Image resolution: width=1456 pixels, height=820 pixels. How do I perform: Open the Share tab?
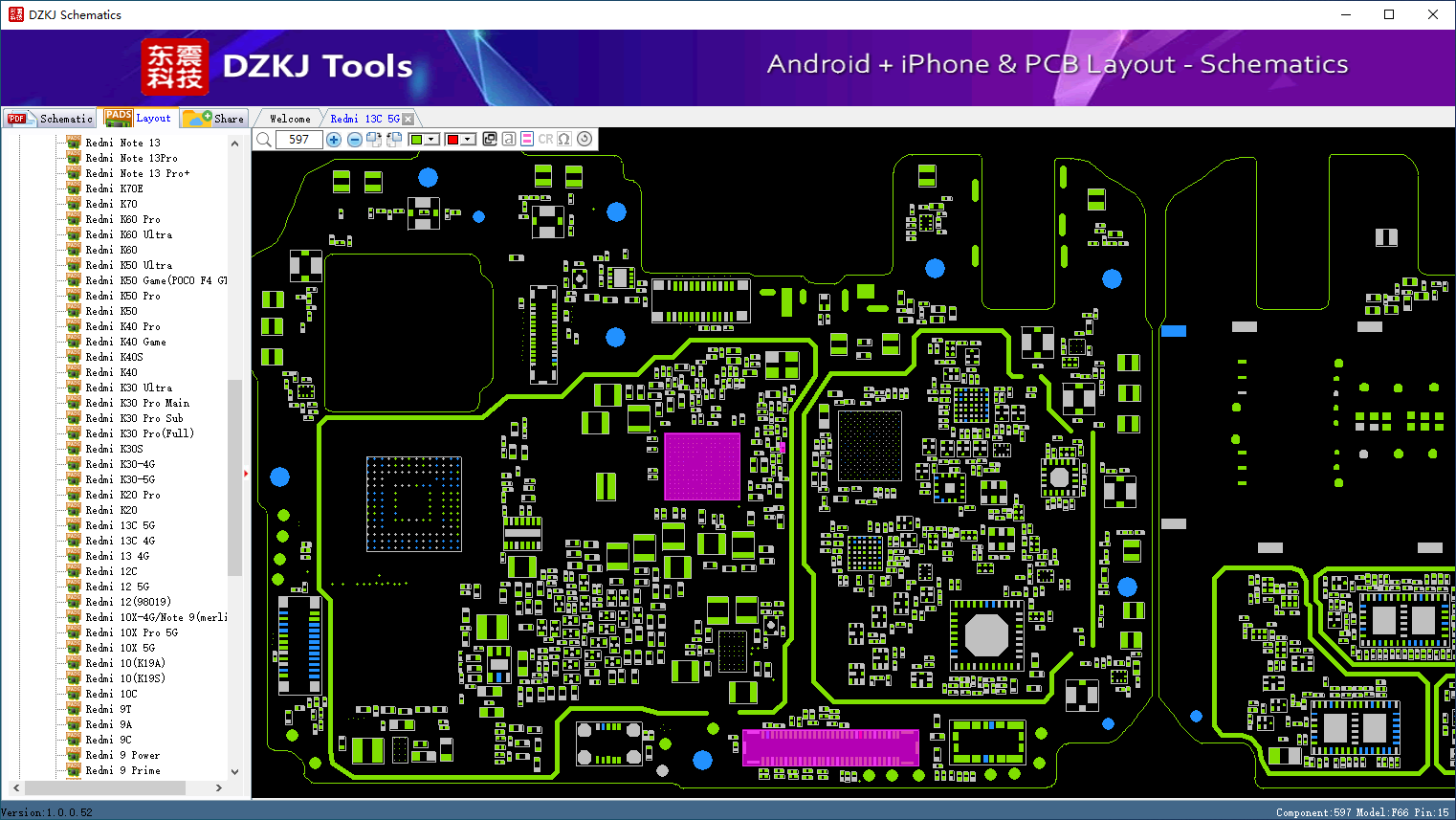[214, 119]
